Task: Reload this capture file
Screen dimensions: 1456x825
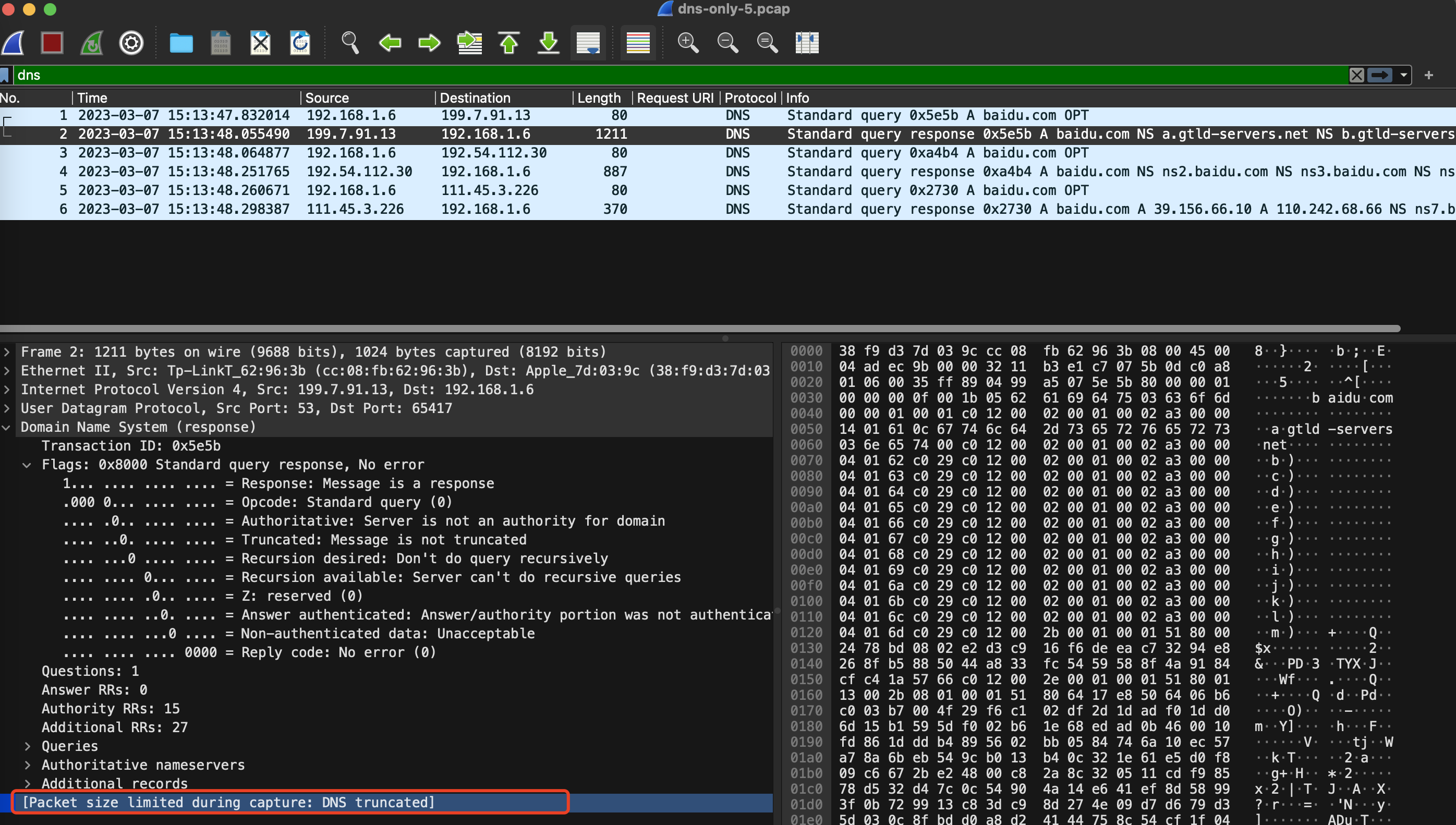Action: [300, 42]
